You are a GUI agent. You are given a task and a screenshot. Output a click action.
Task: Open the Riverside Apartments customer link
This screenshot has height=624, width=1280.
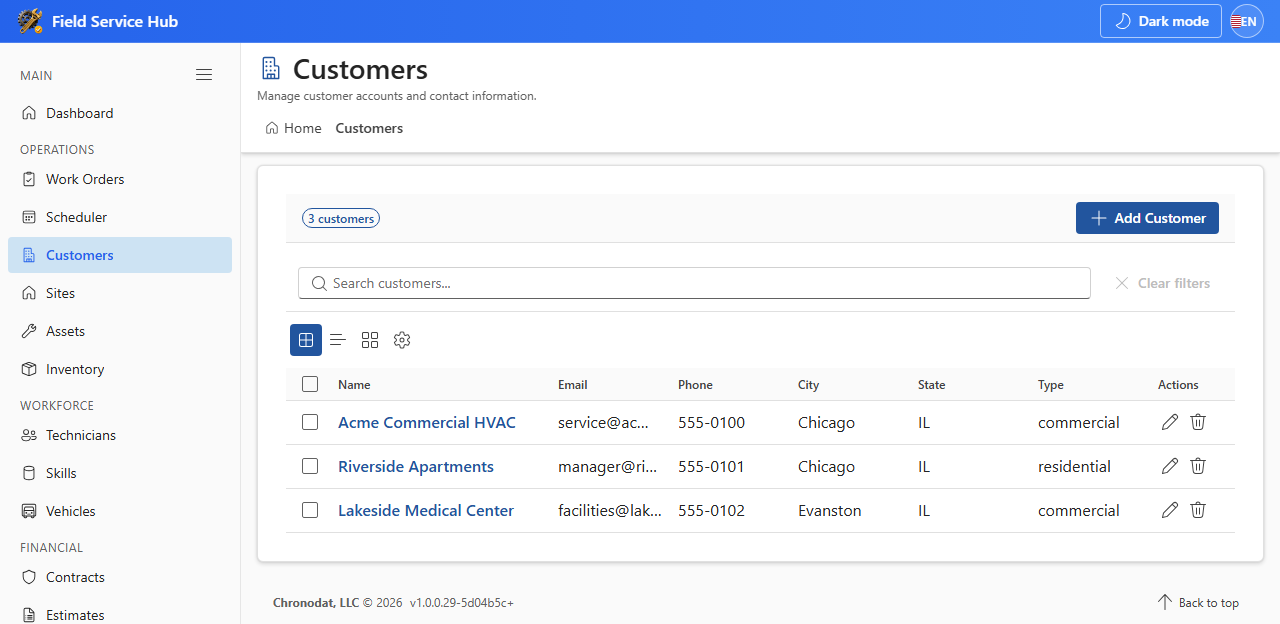pyautogui.click(x=416, y=466)
